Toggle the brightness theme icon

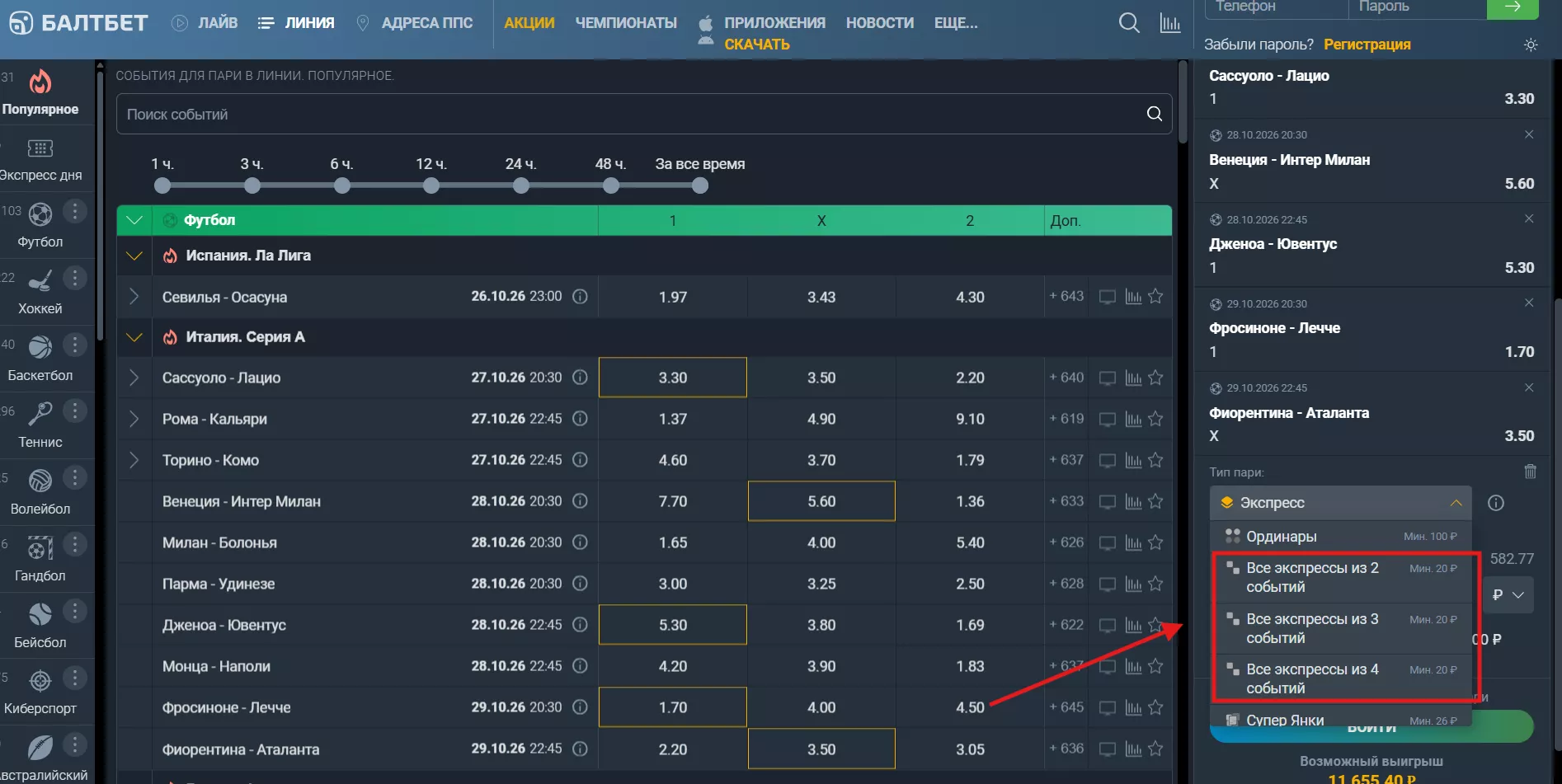pyautogui.click(x=1531, y=45)
